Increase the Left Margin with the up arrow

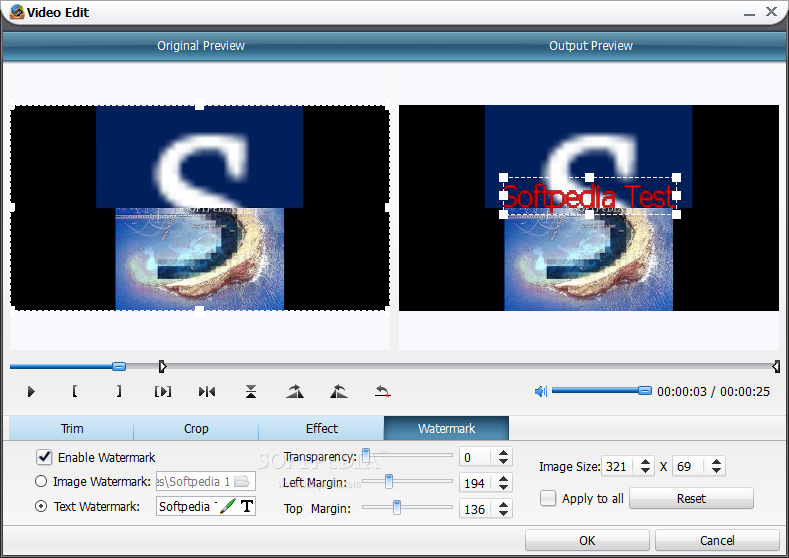click(x=503, y=479)
